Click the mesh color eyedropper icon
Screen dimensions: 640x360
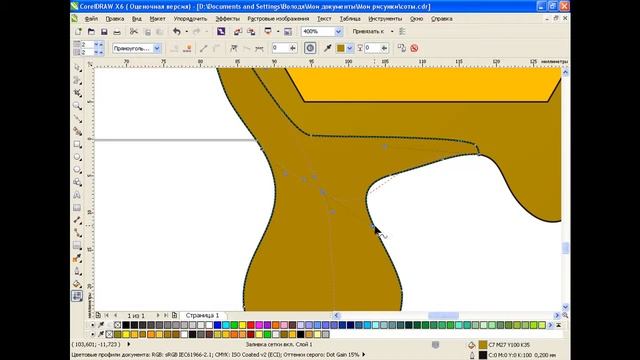point(327,48)
